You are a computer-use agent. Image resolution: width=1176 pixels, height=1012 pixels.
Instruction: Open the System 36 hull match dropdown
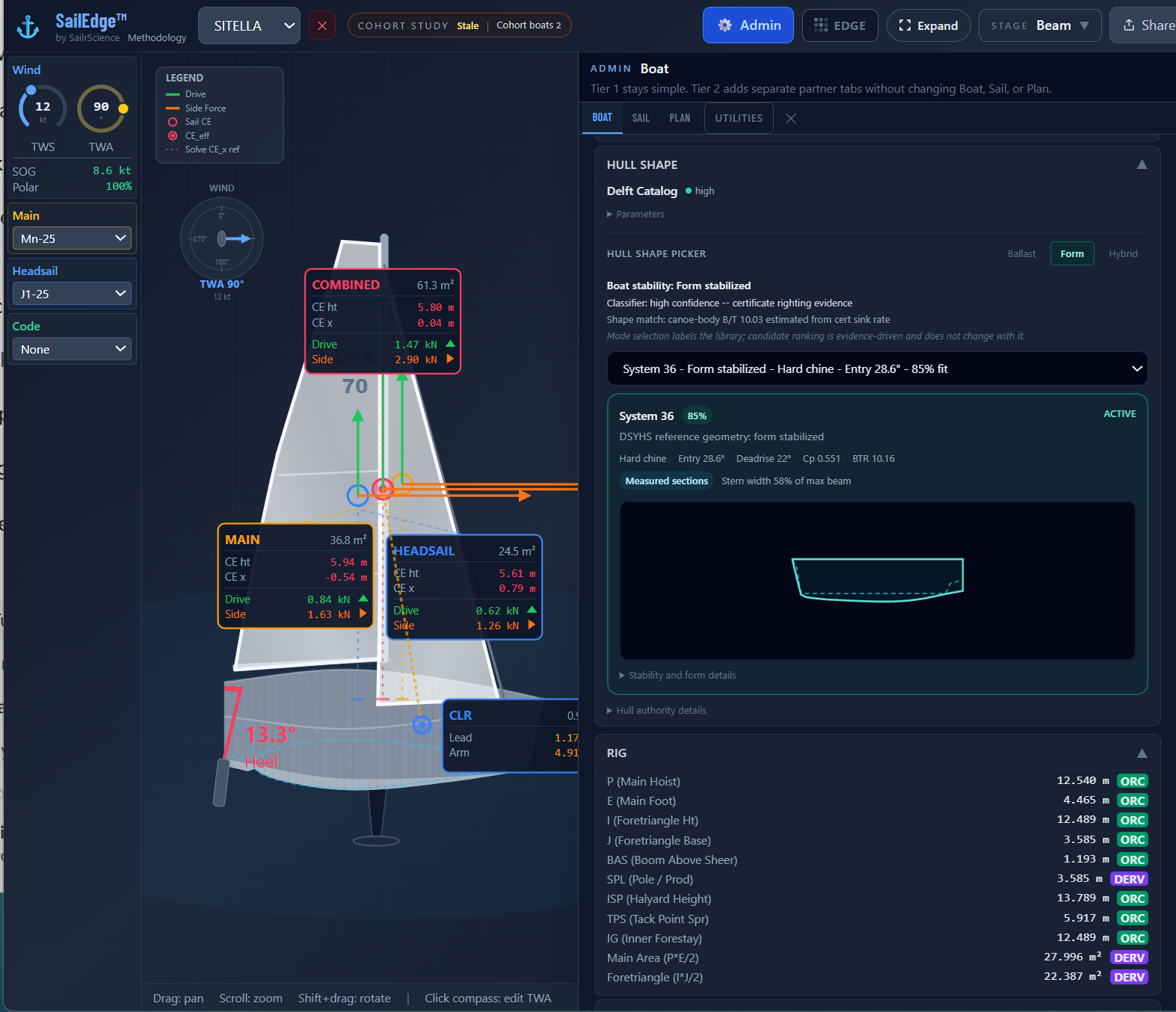(x=877, y=368)
